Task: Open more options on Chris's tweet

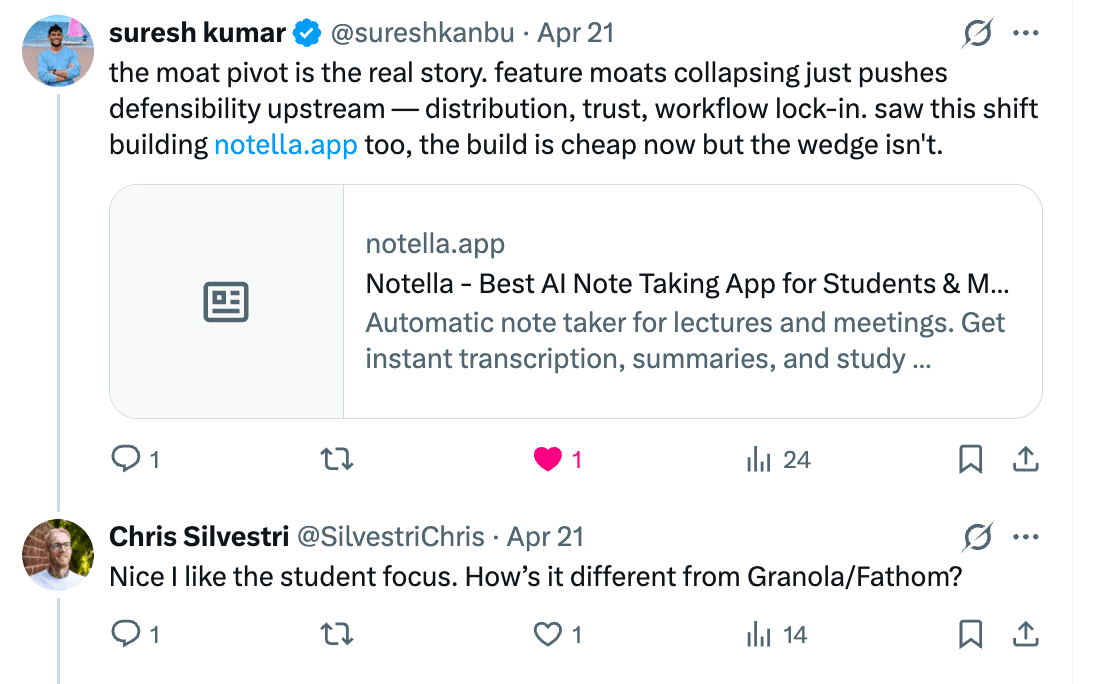Action: (x=1027, y=537)
